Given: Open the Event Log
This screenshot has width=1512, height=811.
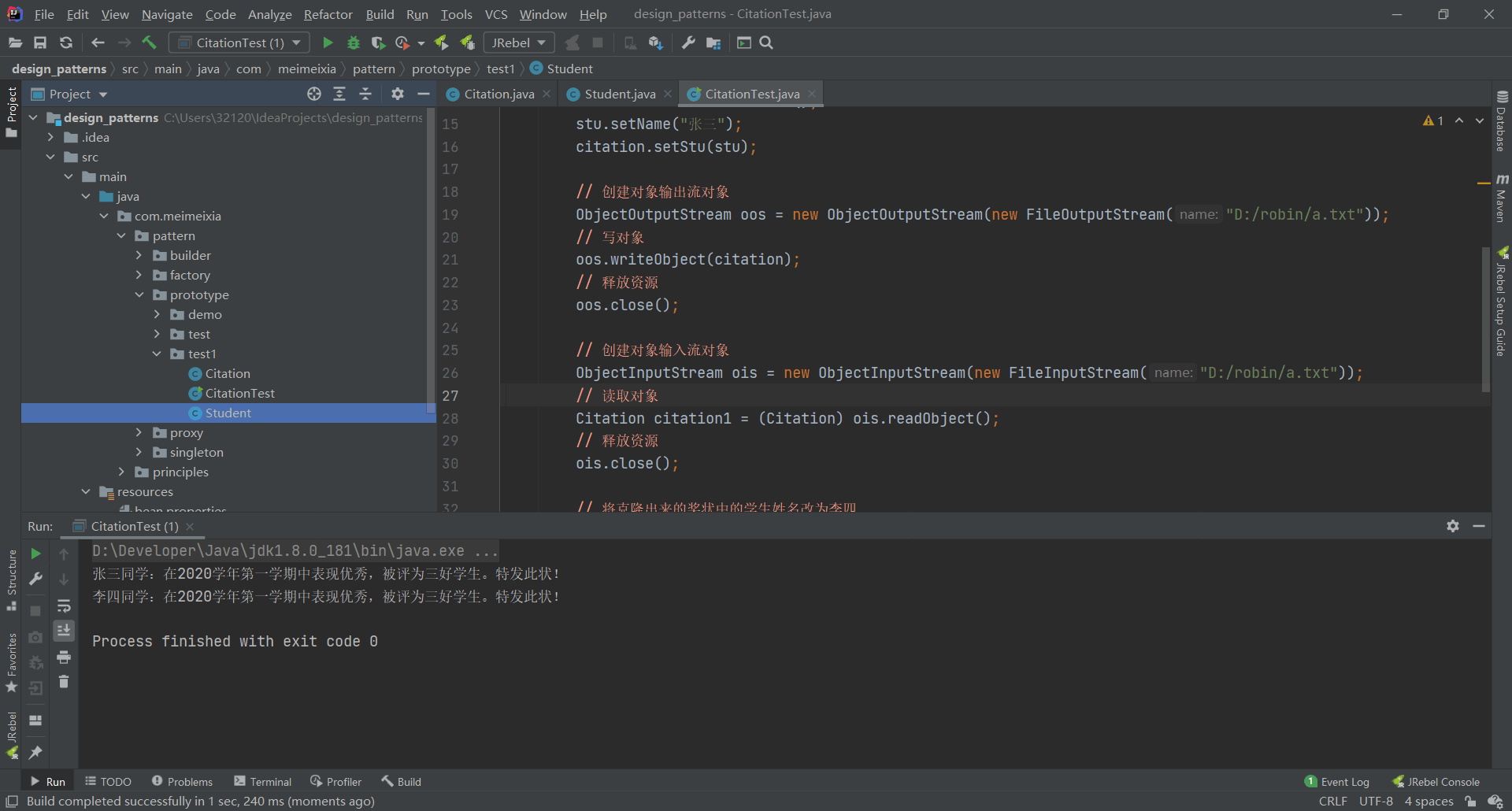Looking at the screenshot, I should click(x=1337, y=781).
